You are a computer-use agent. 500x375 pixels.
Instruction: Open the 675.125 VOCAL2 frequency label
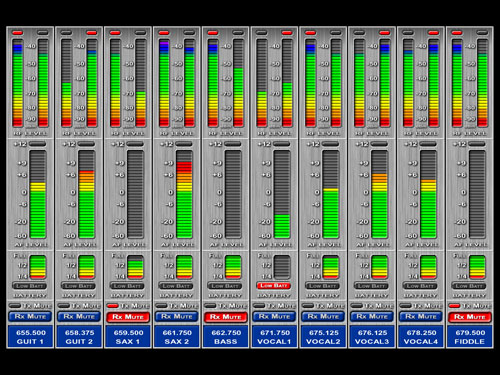[323, 337]
